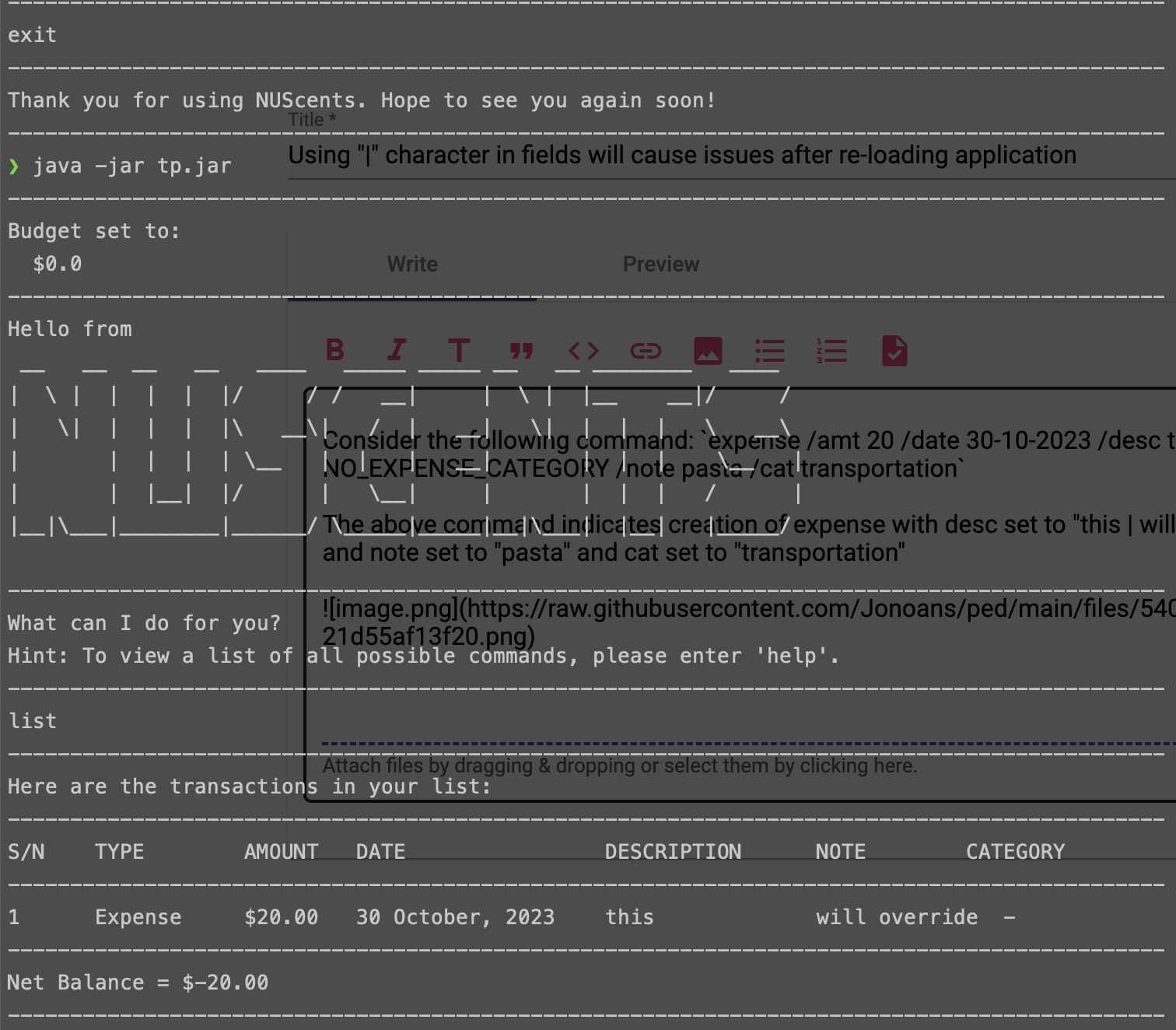Insert a heading with the T icon
Viewport: 1176px width, 1030px height.
coord(459,351)
